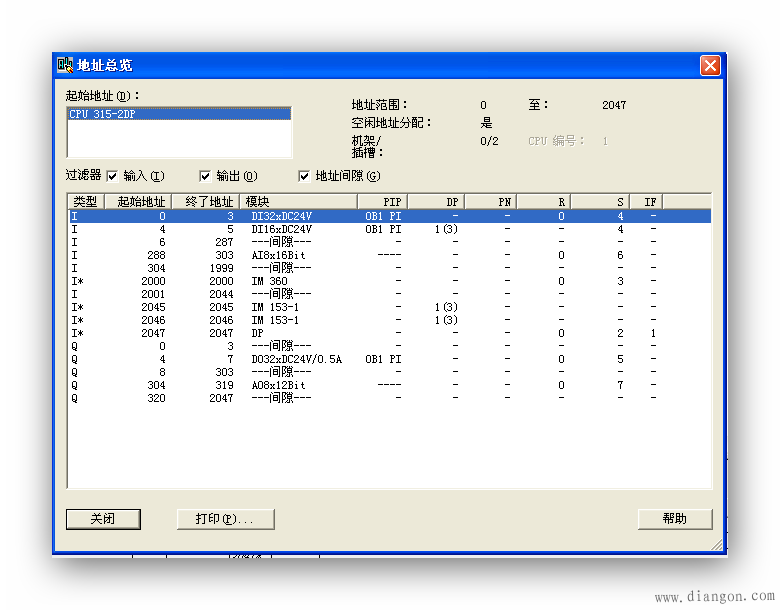Select the DO32xDC24V/0.5A output row

[x=295, y=359]
